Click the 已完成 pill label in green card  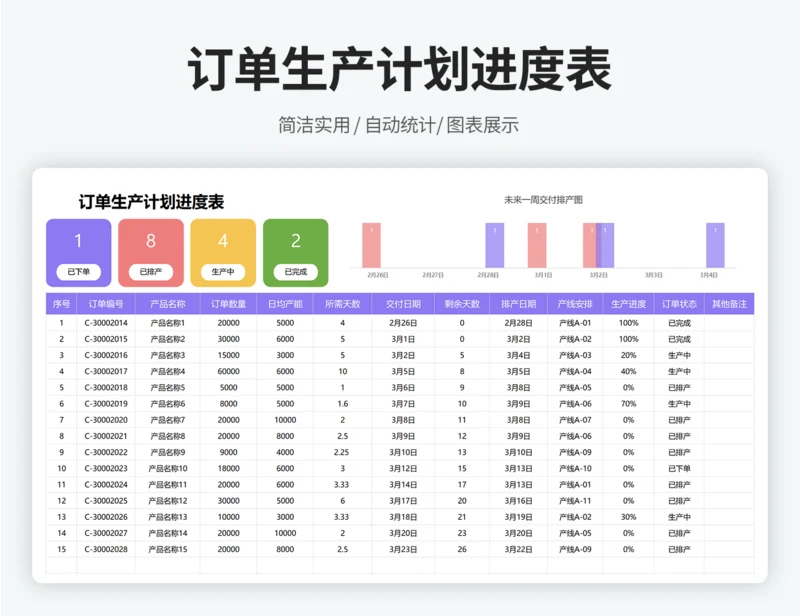coord(295,272)
